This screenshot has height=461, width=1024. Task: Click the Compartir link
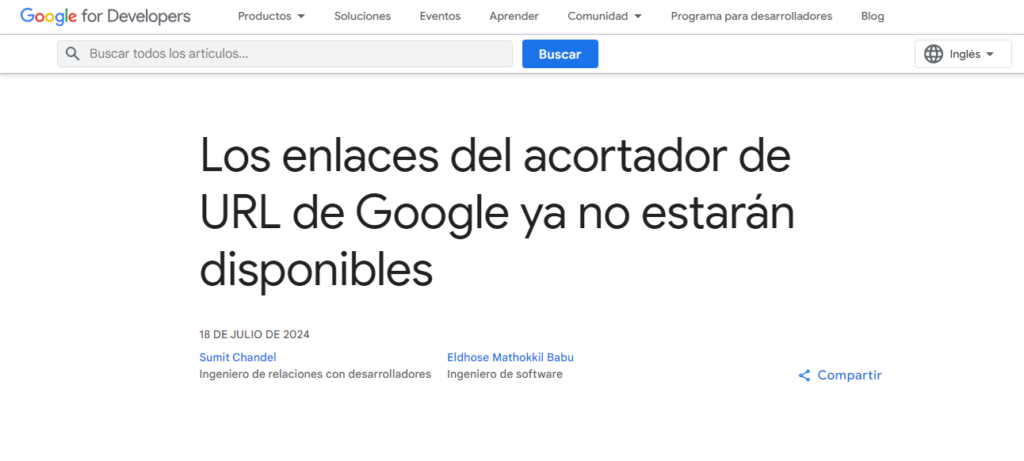click(x=840, y=375)
